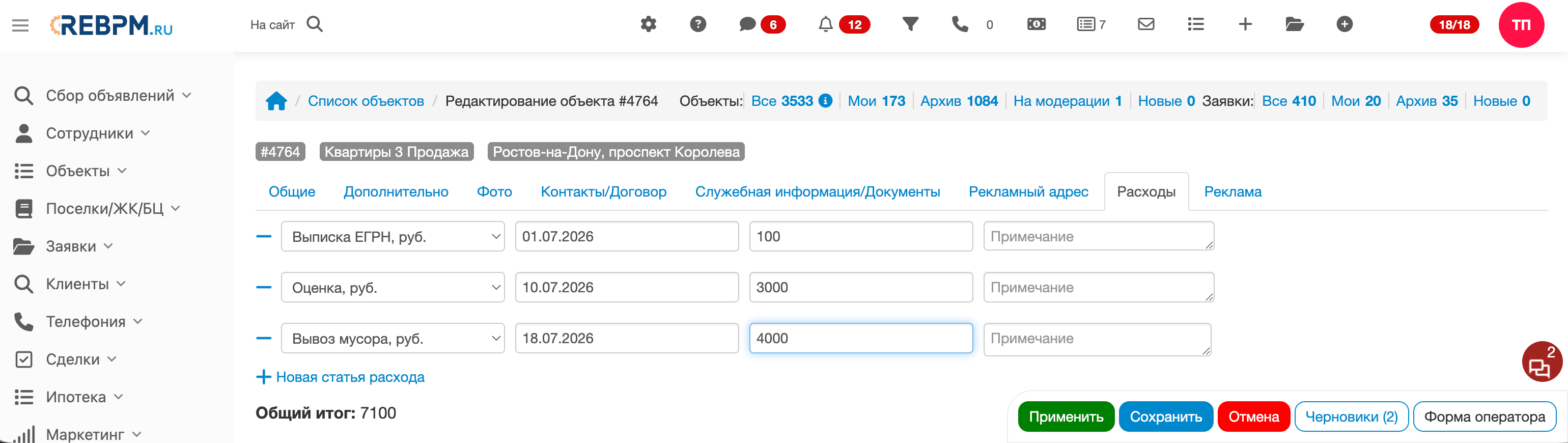1568x443 pixels.
Task: Open the Оценка, руб. expense type dropdown
Action: [x=393, y=287]
